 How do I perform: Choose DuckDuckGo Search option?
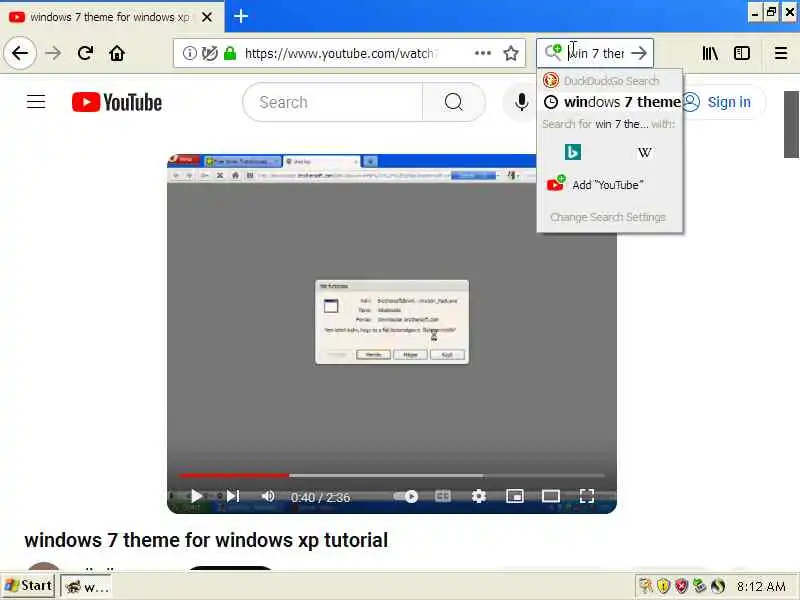pos(610,81)
